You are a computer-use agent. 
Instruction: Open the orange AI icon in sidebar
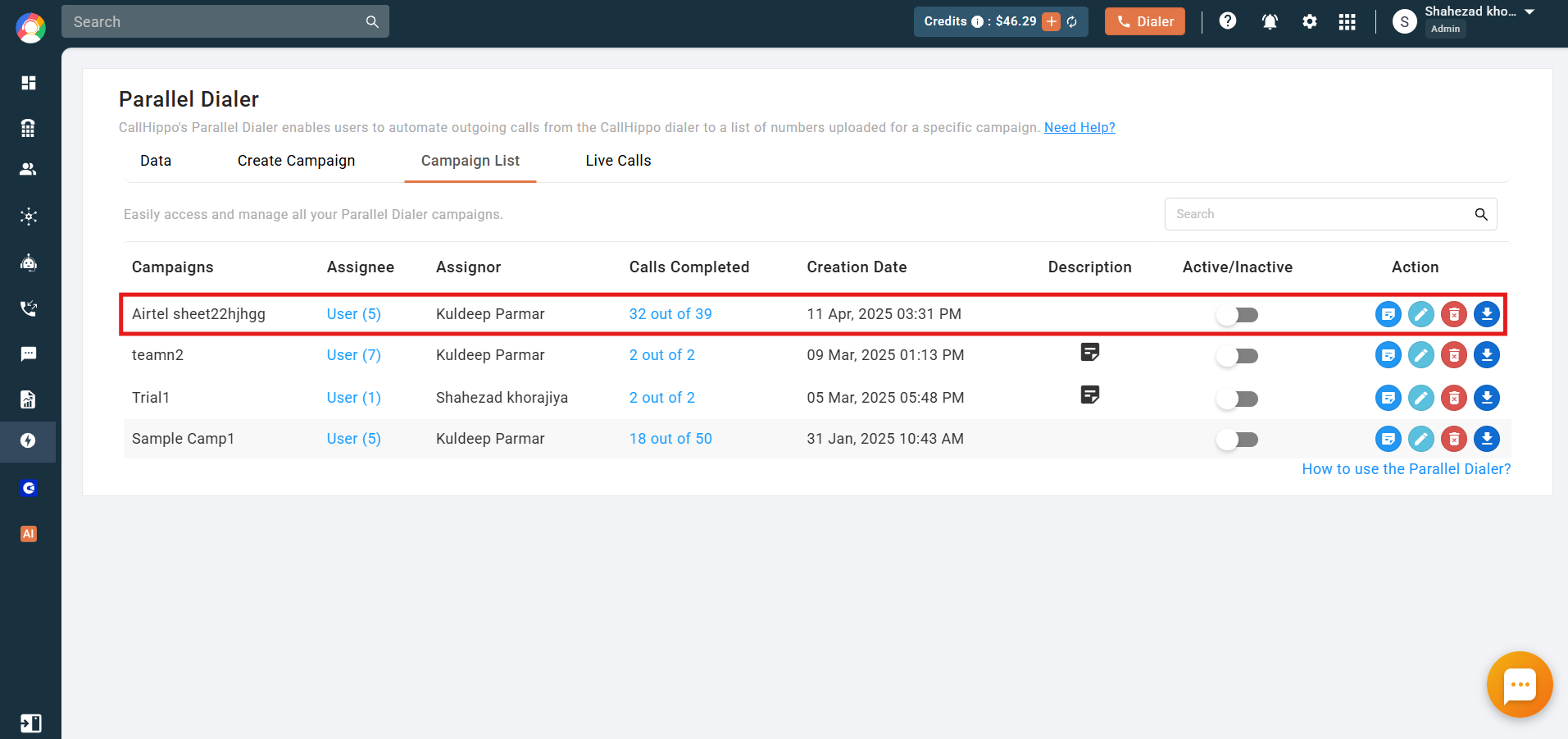pos(29,534)
